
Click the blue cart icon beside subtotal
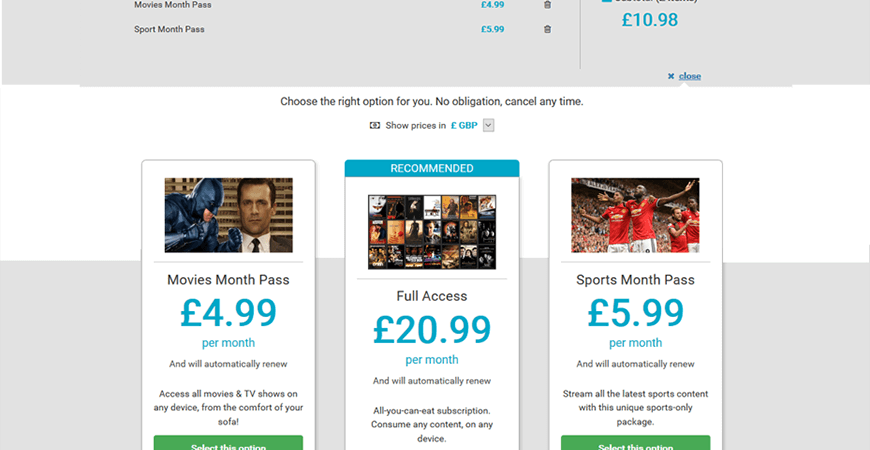pos(606,1)
